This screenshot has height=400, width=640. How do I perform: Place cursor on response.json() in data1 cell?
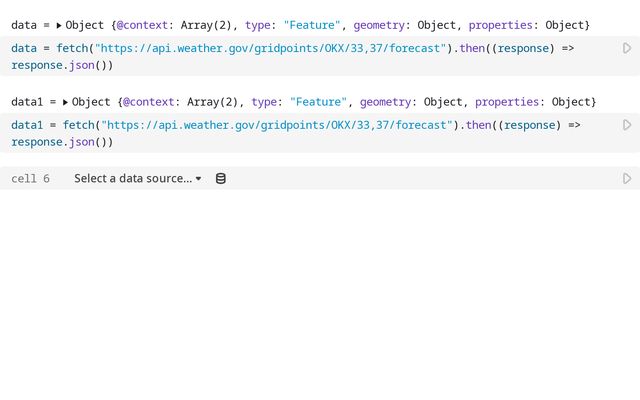coord(60,142)
